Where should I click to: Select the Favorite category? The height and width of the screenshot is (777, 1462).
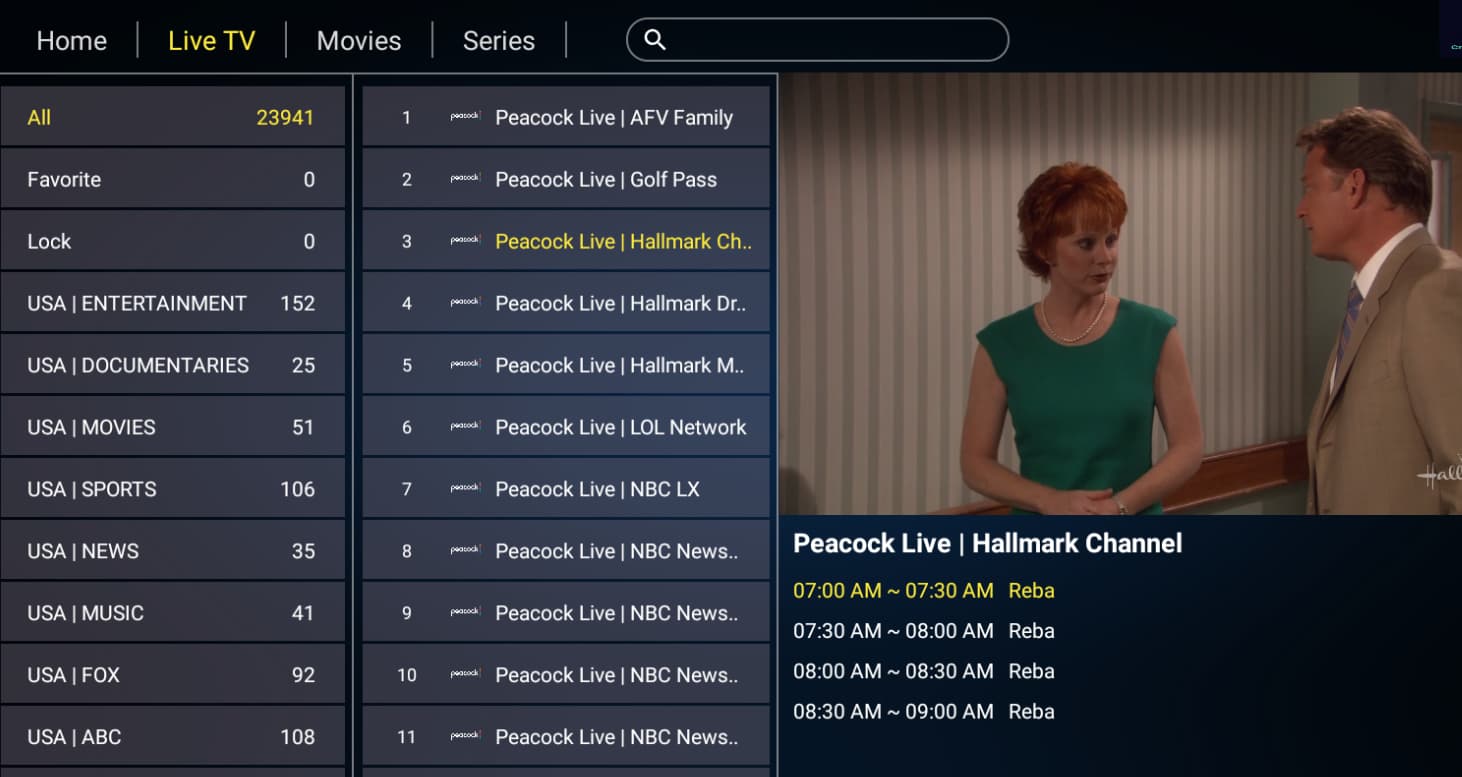173,179
